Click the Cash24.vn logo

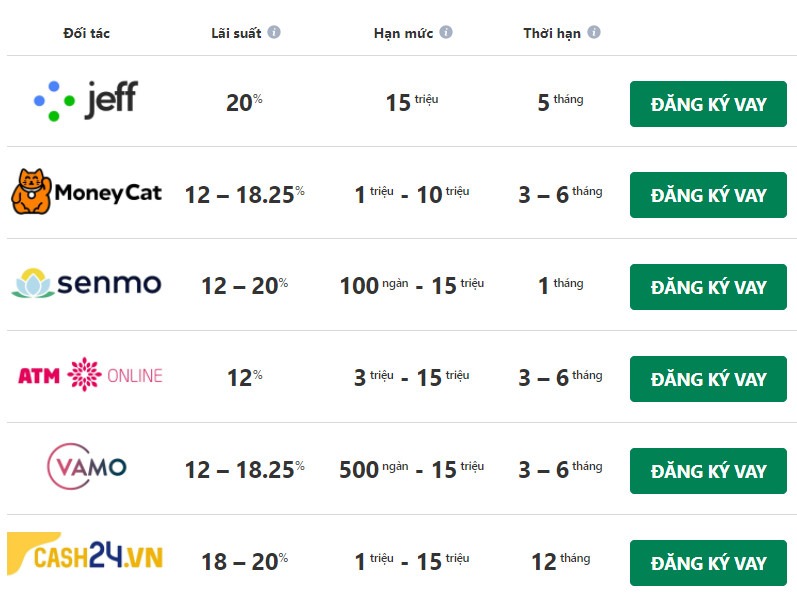pos(86,557)
